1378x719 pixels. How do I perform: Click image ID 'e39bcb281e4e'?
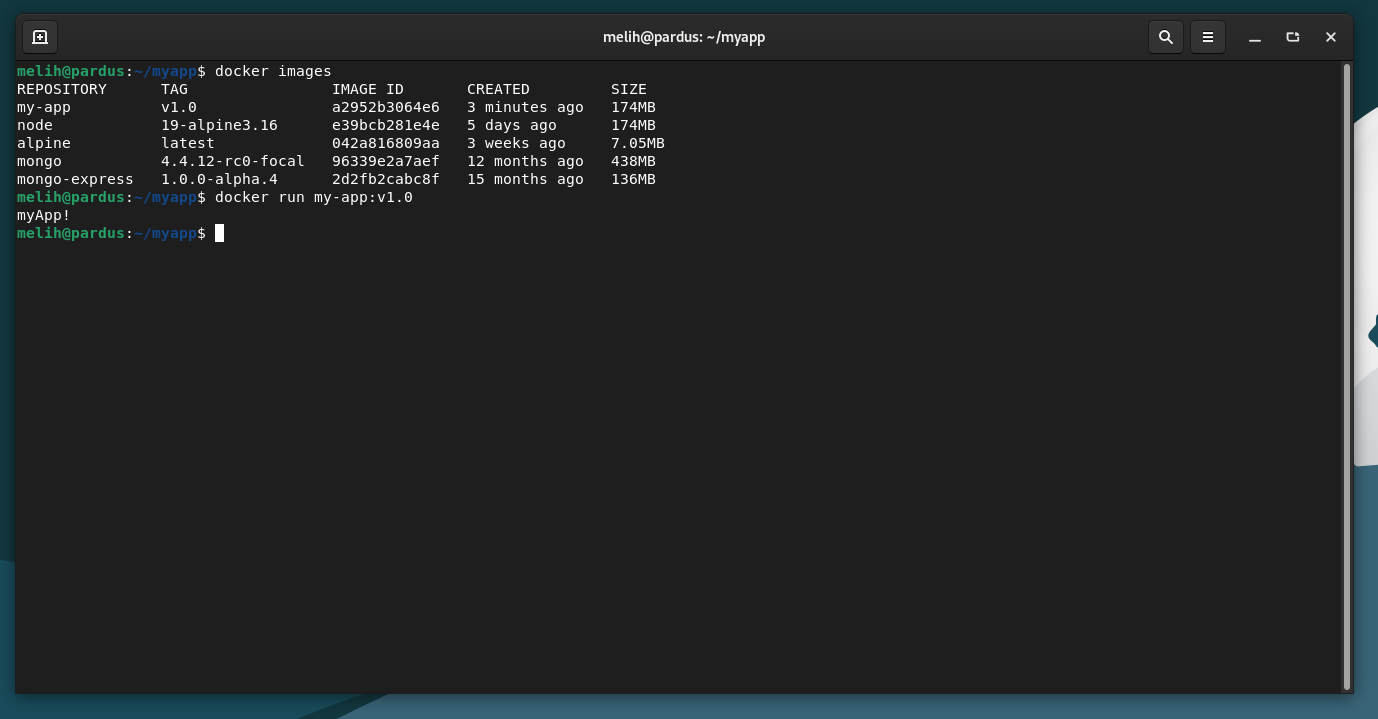point(386,125)
